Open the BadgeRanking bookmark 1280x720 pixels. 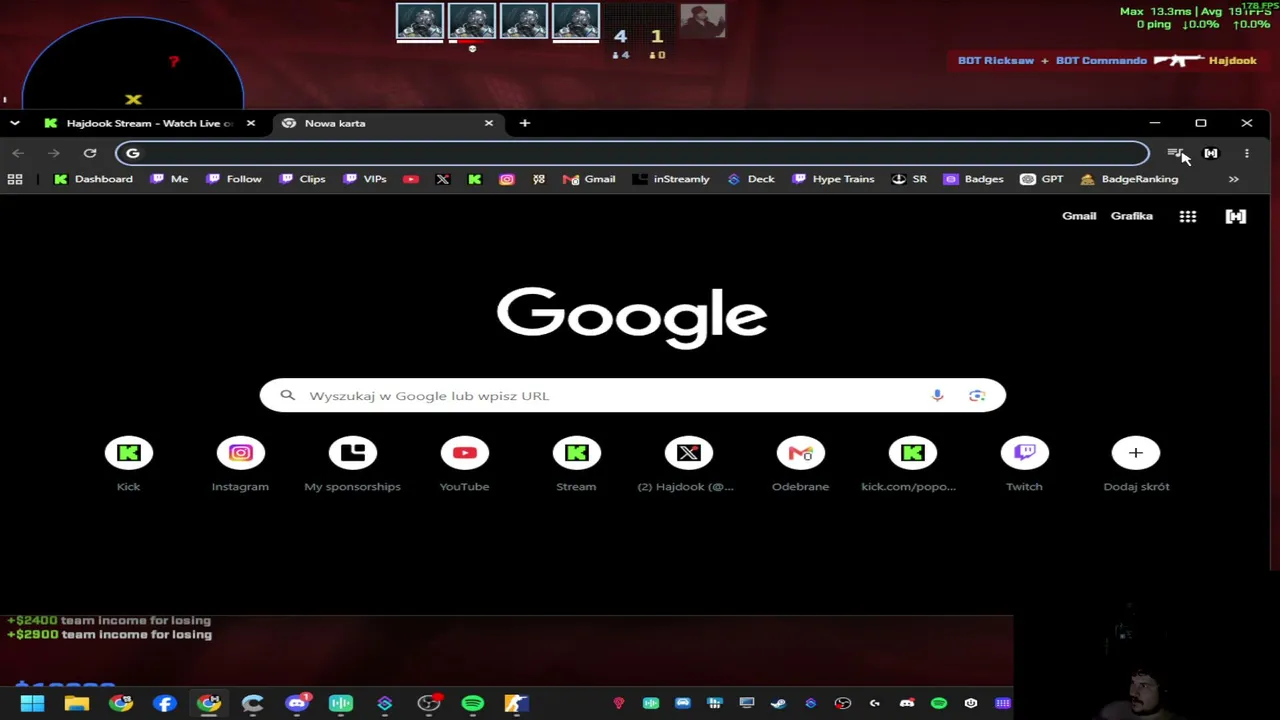click(1129, 179)
